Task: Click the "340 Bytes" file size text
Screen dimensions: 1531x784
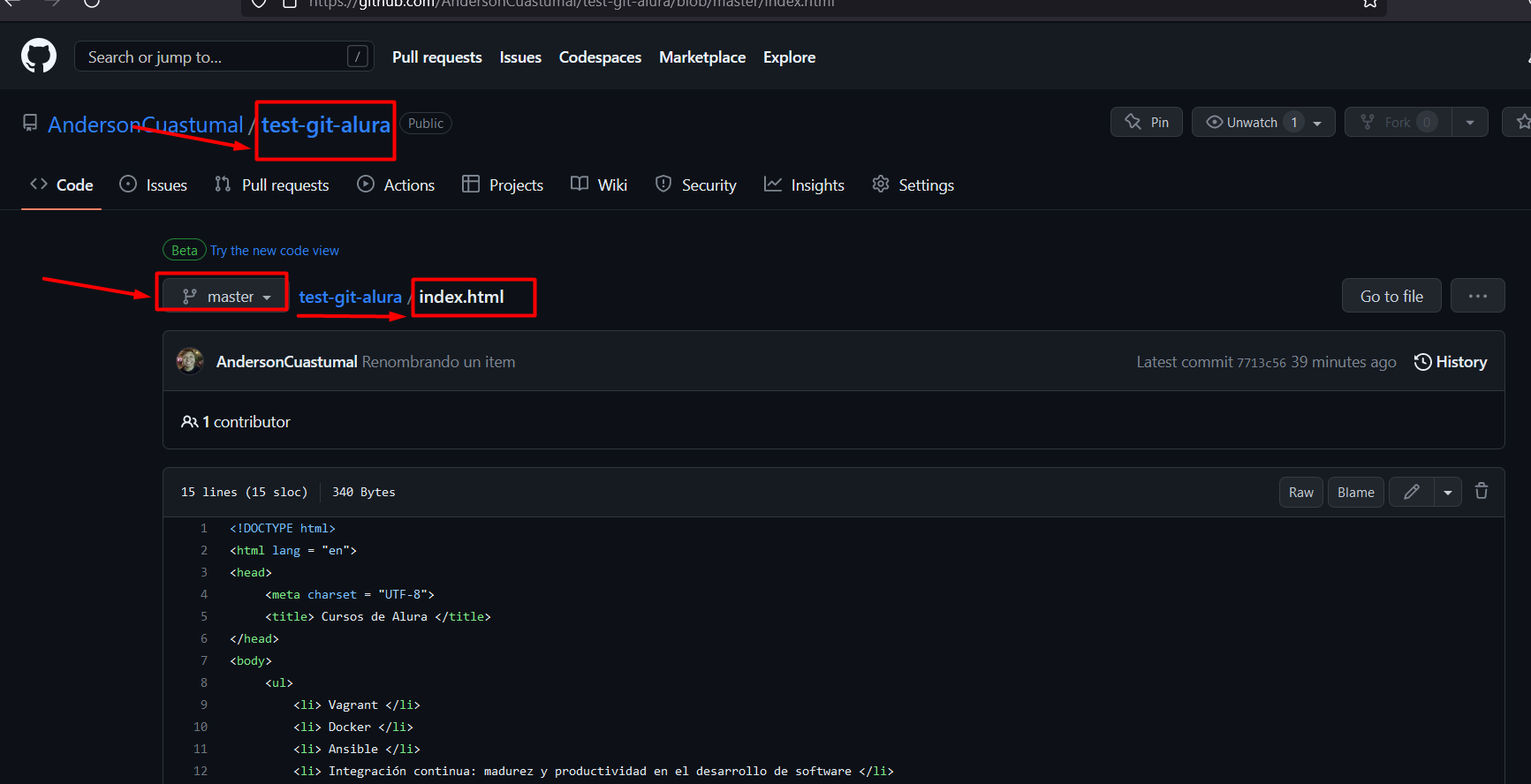Action: click(x=364, y=492)
